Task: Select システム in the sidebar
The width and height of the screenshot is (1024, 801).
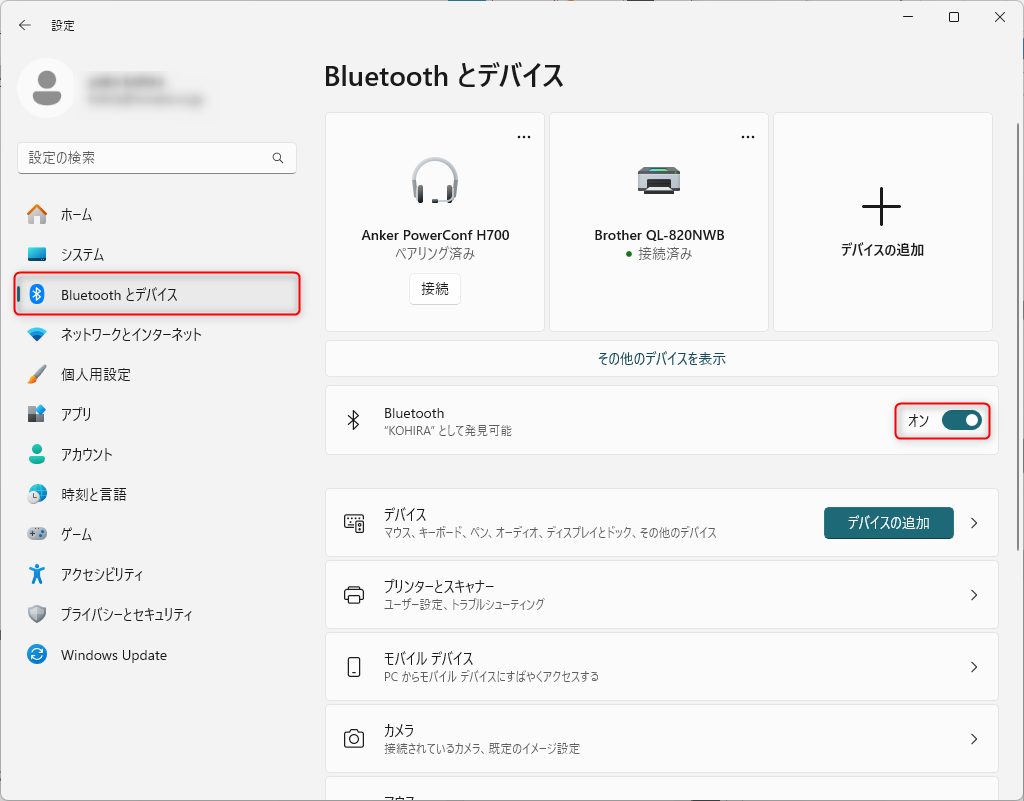Action: coord(82,254)
